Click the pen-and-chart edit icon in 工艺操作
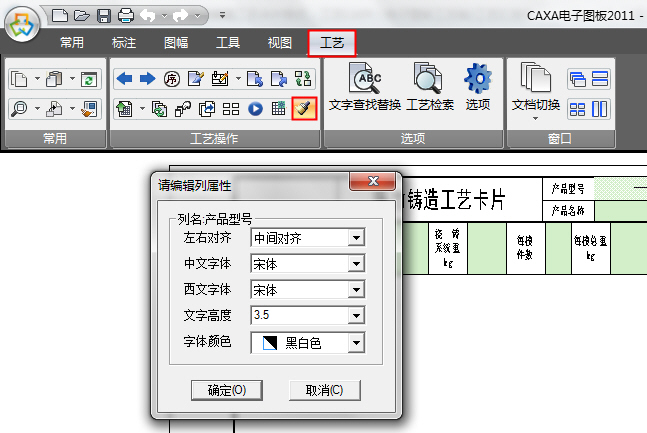647x433 pixels. tap(220, 78)
